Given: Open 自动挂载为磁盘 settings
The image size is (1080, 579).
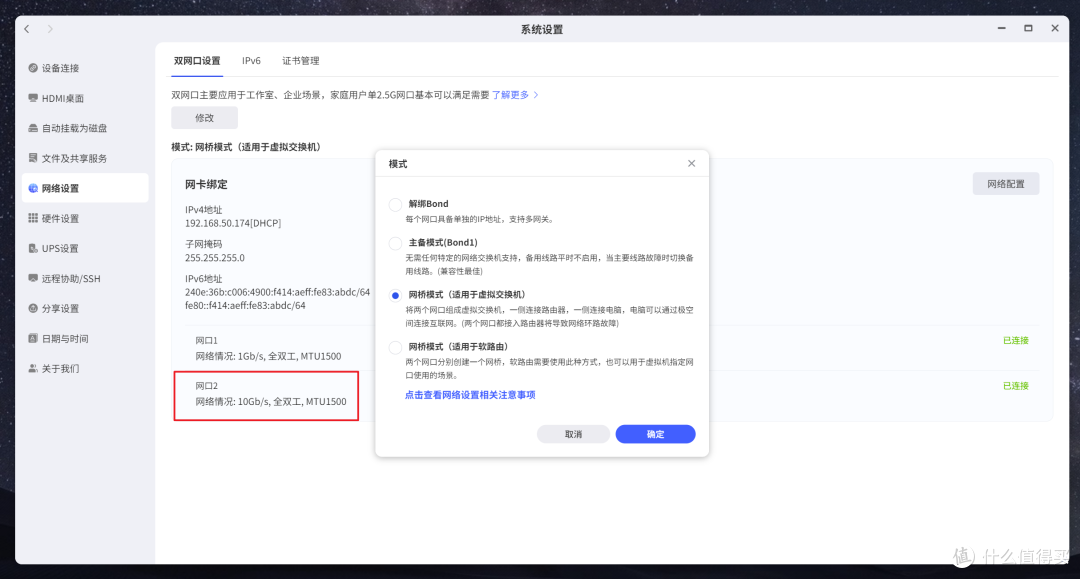Looking at the screenshot, I should tap(85, 128).
